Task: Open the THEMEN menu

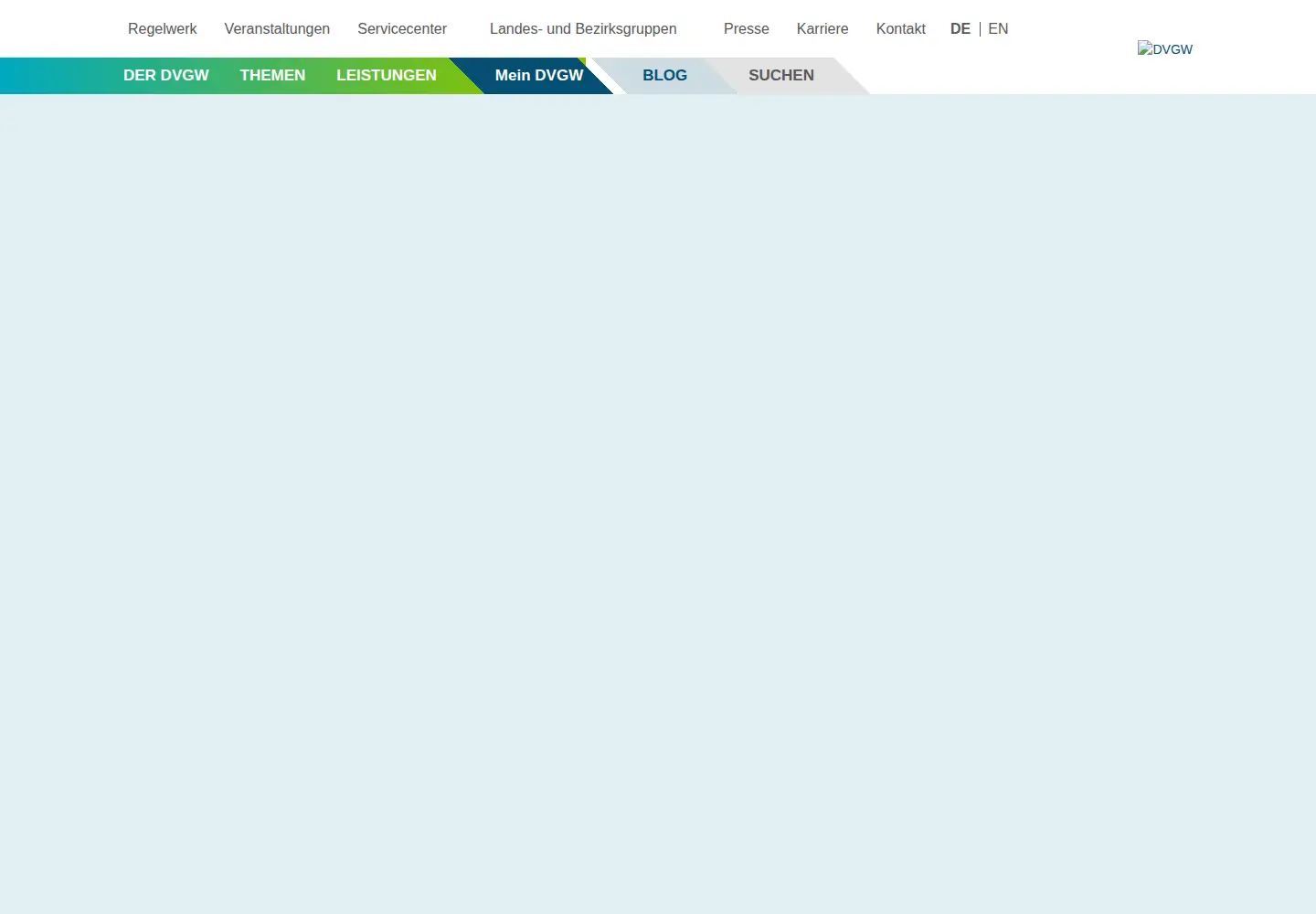Action: click(272, 76)
